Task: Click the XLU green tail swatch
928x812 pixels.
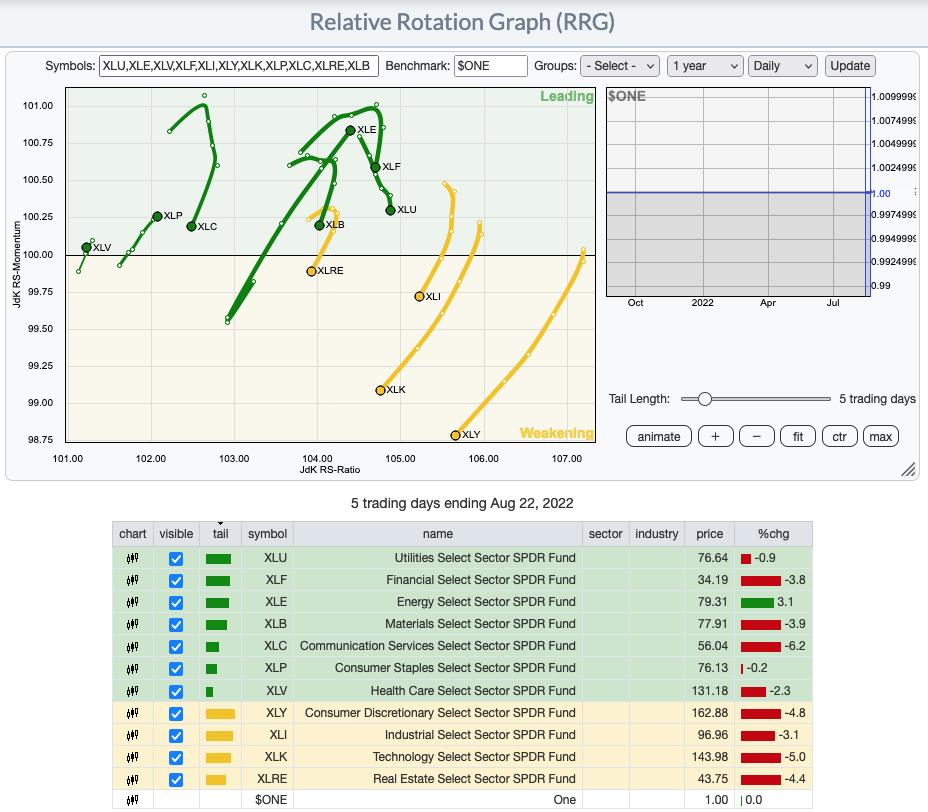Action: pyautogui.click(x=218, y=559)
